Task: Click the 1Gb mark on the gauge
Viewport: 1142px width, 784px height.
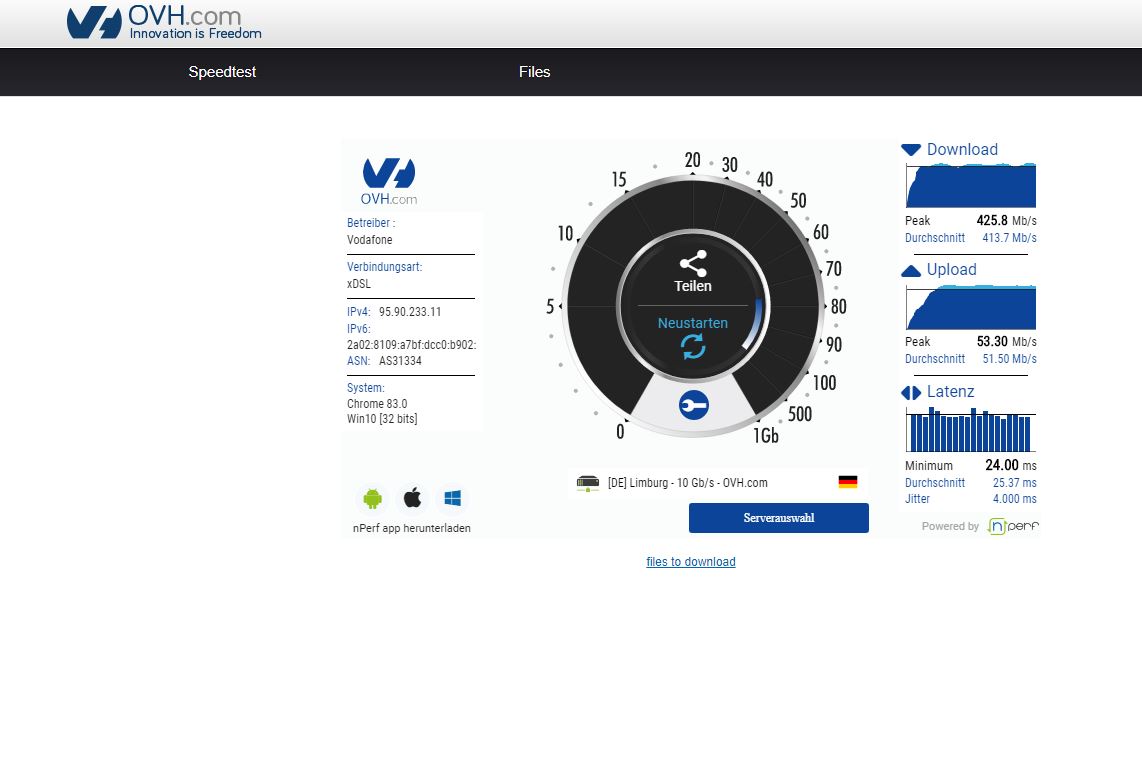Action: [766, 436]
